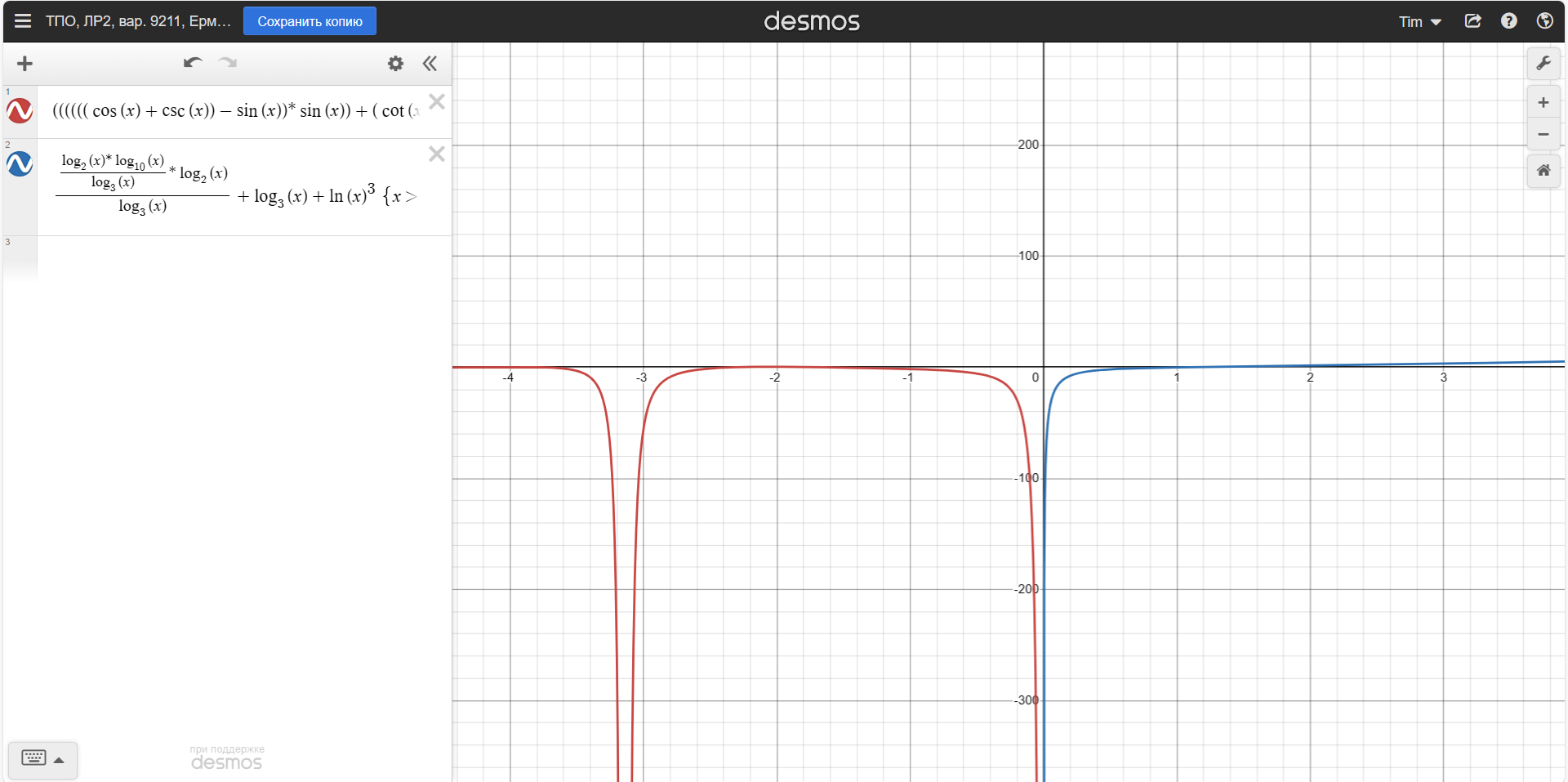
Task: Open graph settings wrench icon
Action: pyautogui.click(x=1543, y=64)
